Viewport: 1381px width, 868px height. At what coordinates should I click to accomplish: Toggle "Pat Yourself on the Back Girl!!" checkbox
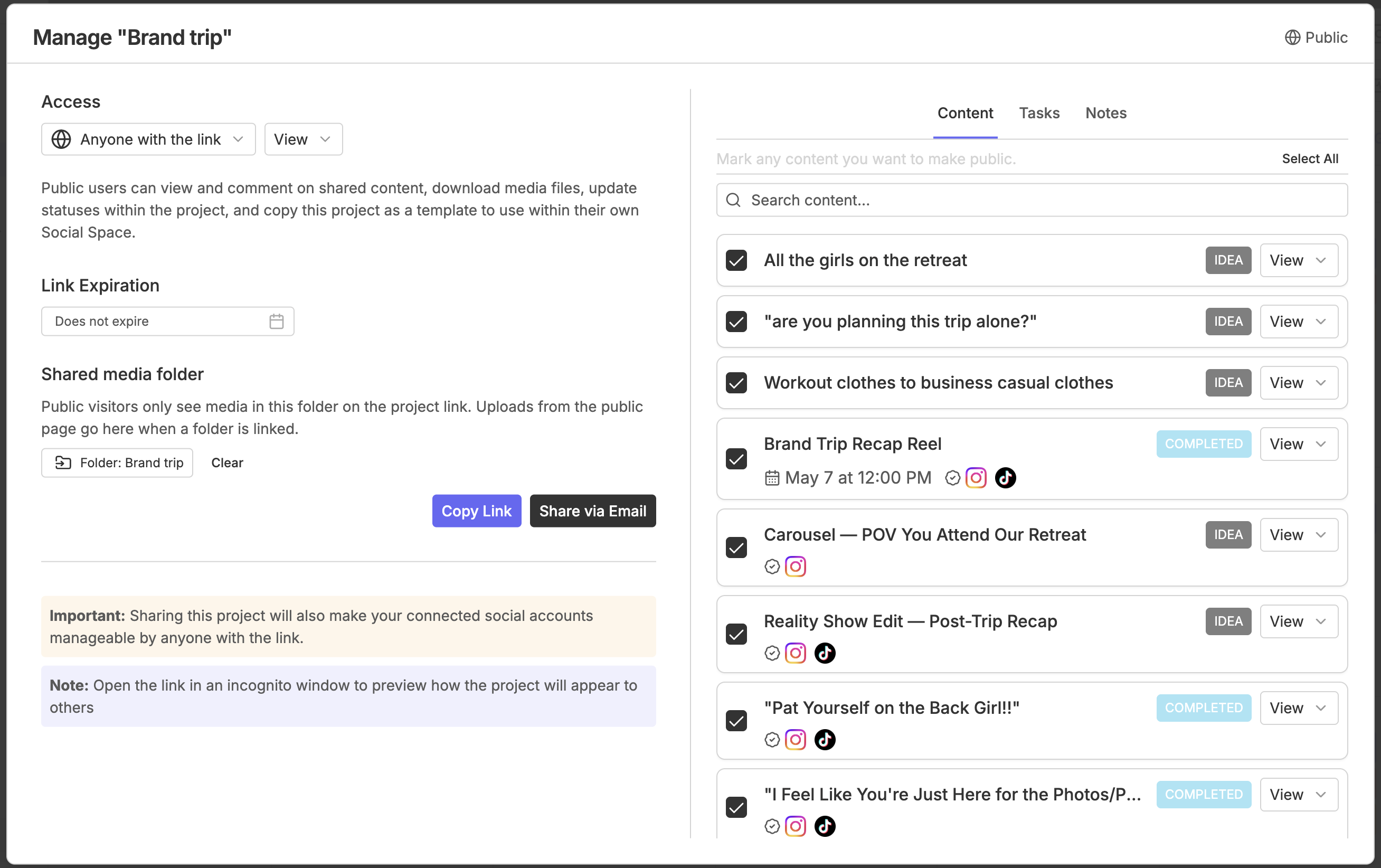click(x=736, y=721)
